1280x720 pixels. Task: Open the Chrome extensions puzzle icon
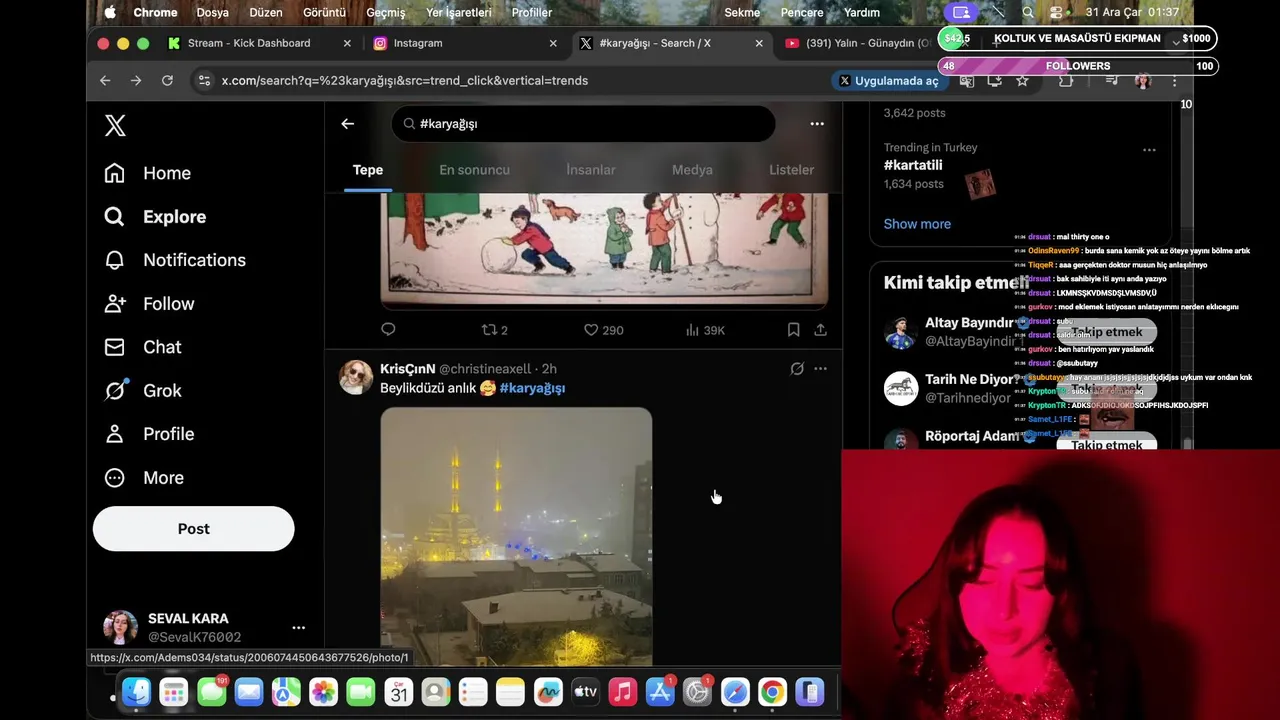[x=1066, y=80]
